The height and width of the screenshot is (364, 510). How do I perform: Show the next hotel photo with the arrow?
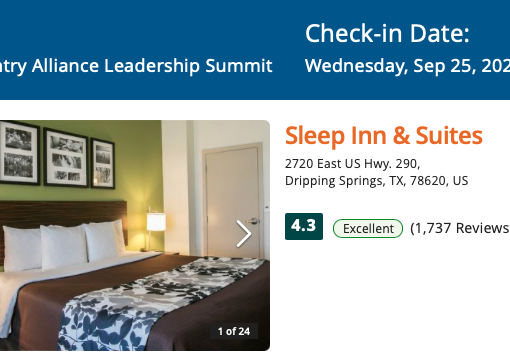click(x=244, y=233)
